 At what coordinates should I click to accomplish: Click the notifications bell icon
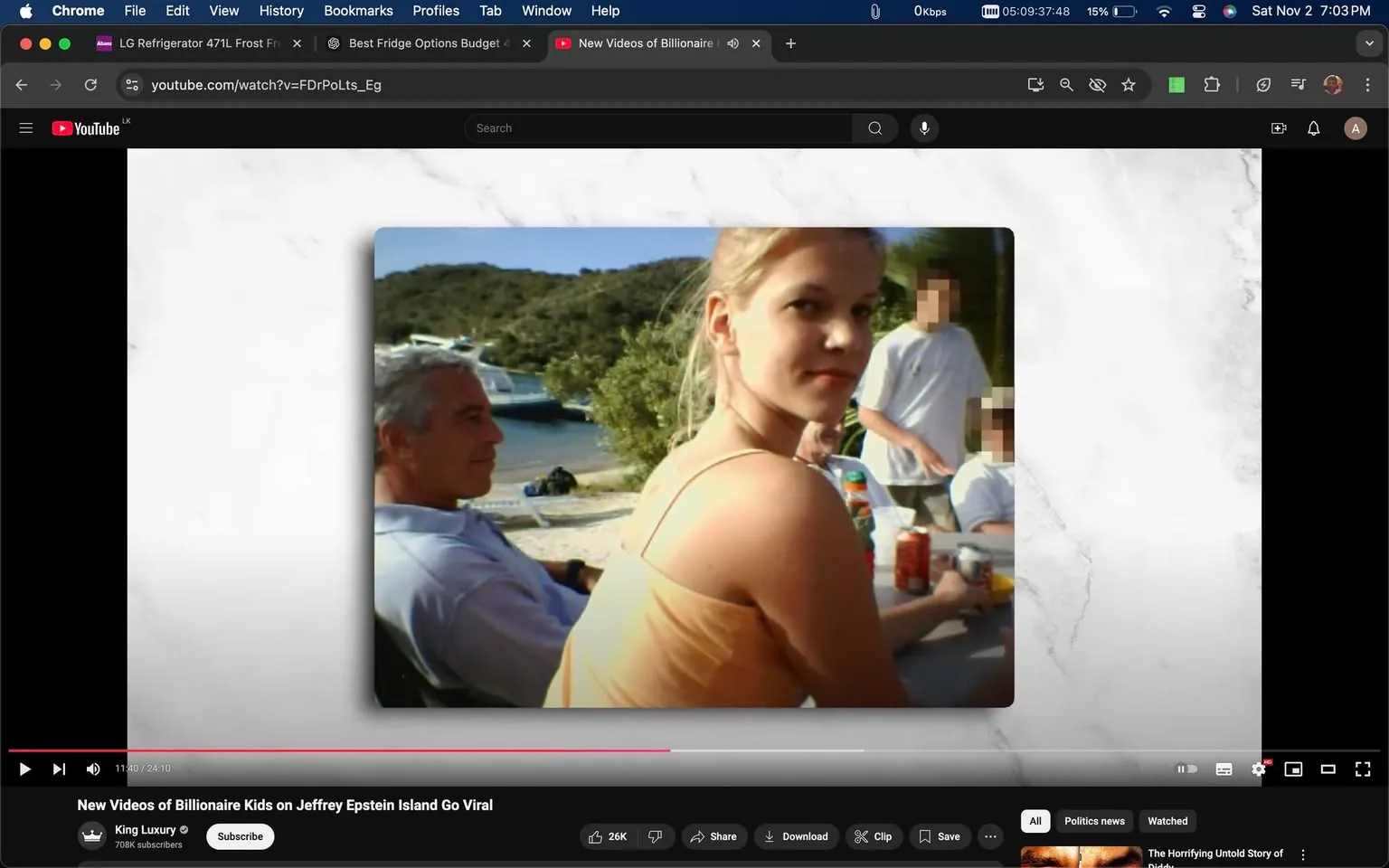click(1312, 127)
